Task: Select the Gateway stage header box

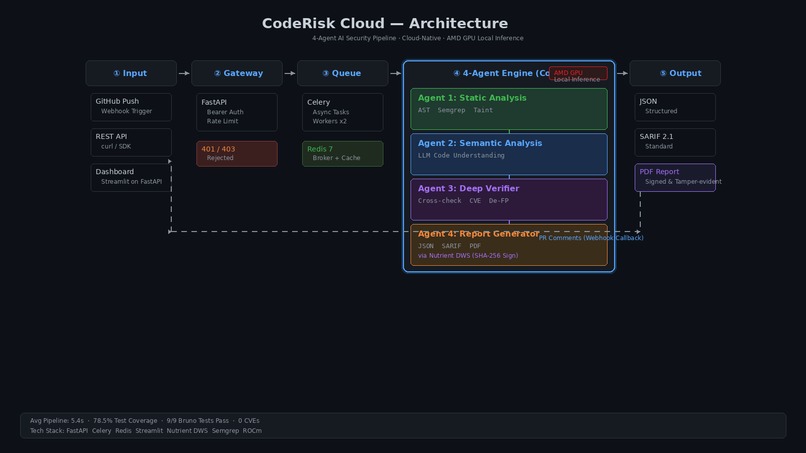Action: click(237, 73)
